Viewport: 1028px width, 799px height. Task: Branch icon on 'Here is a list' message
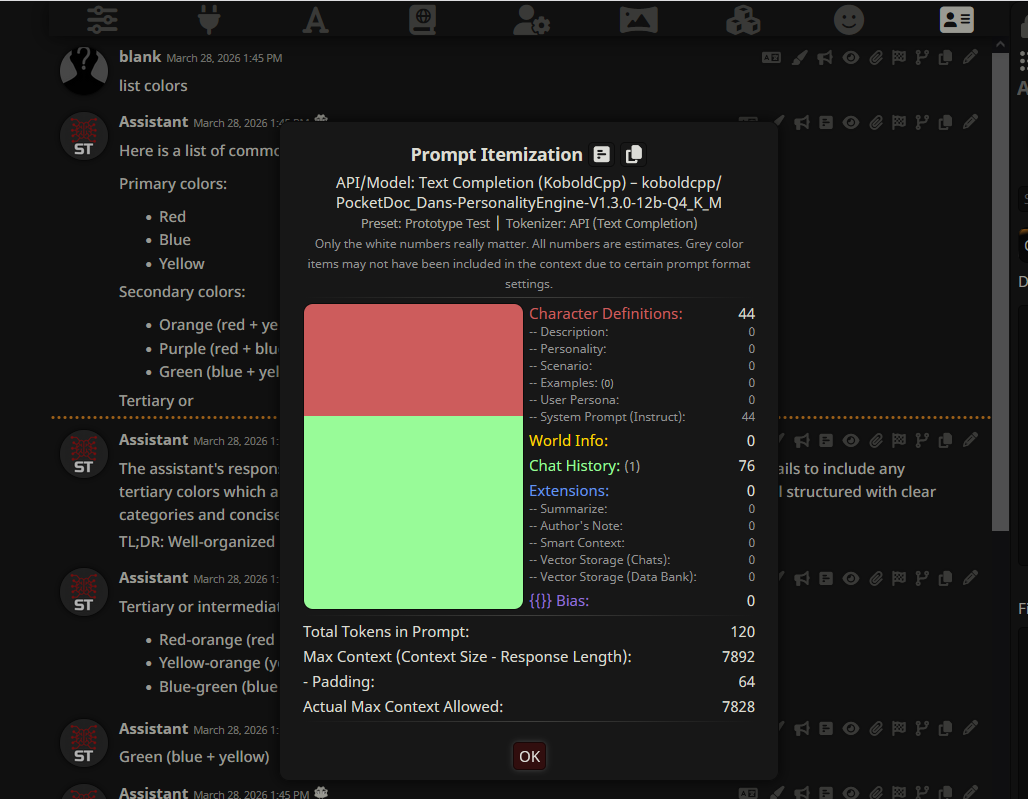click(922, 123)
